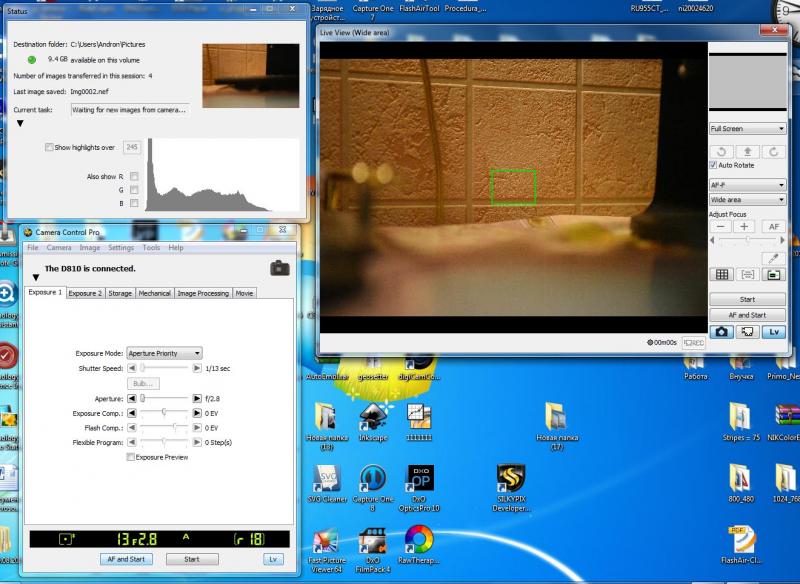Image resolution: width=800 pixels, height=584 pixels.
Task: Open the SILKYPIX Developer desktop shortcut
Action: 511,488
